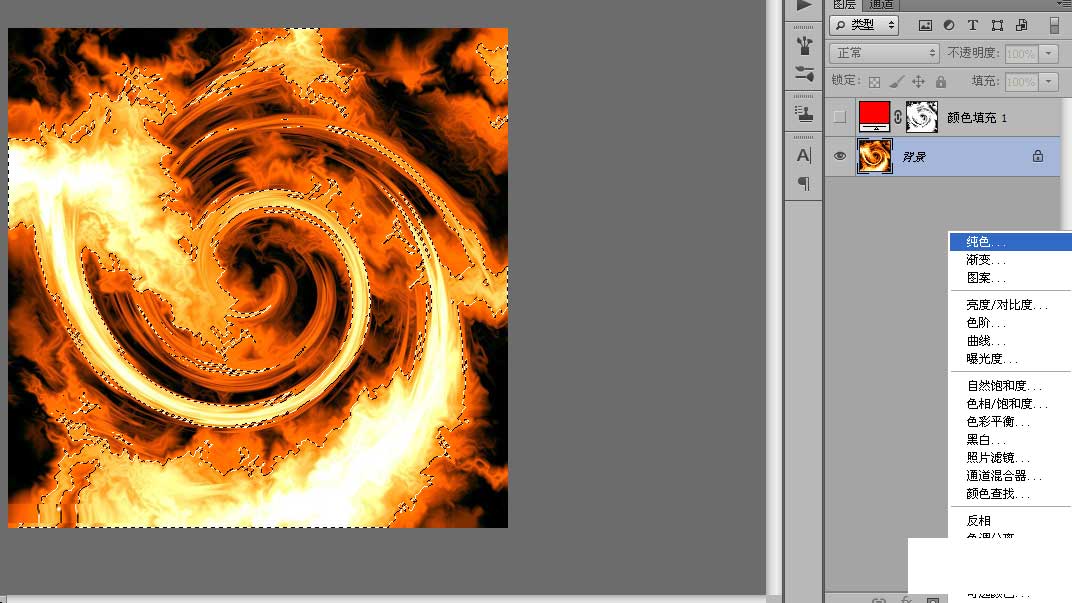Viewport: 1072px width, 603px height.
Task: Click lock all padlock icon
Action: point(941,82)
